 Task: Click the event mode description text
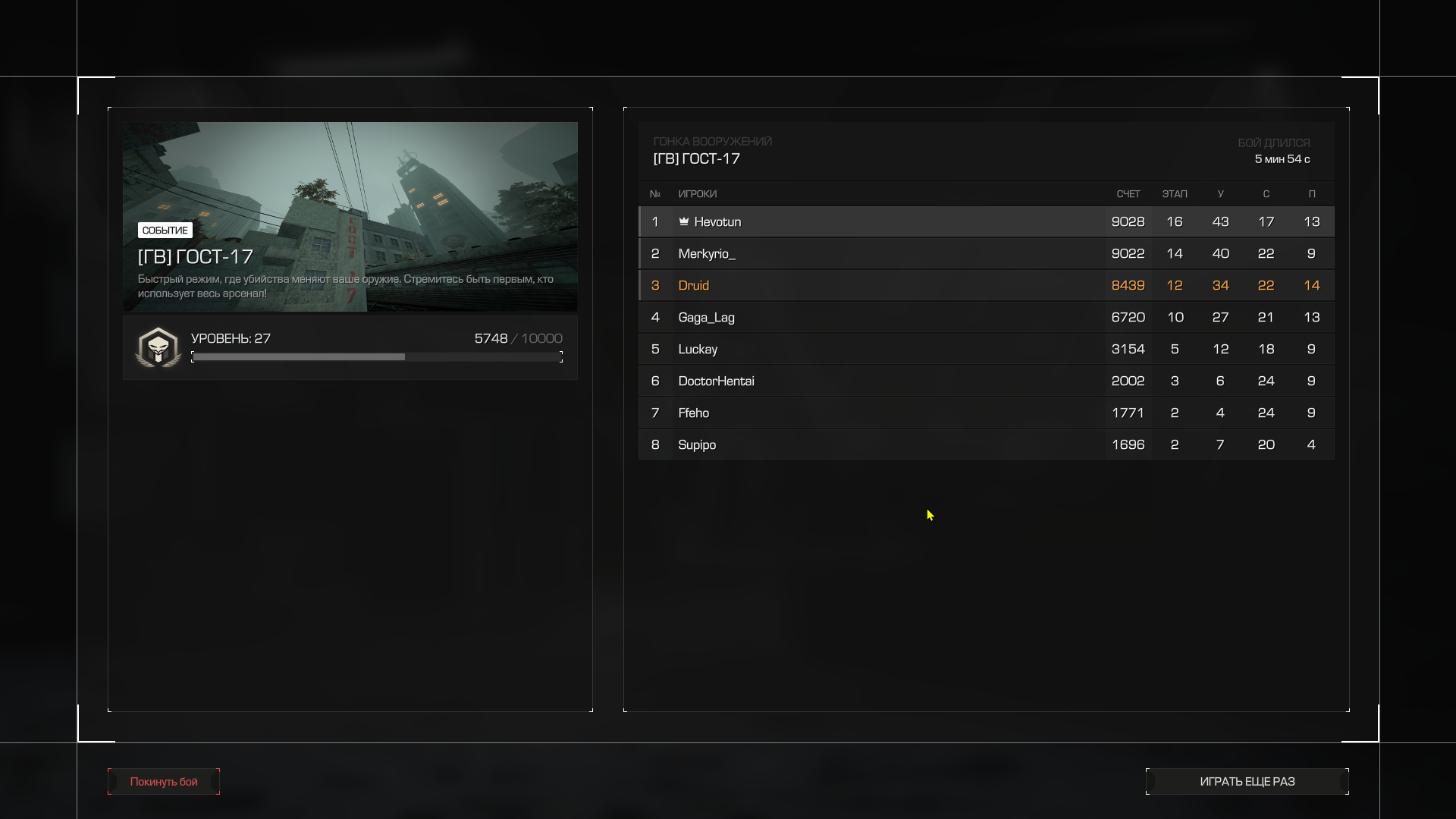pos(346,286)
